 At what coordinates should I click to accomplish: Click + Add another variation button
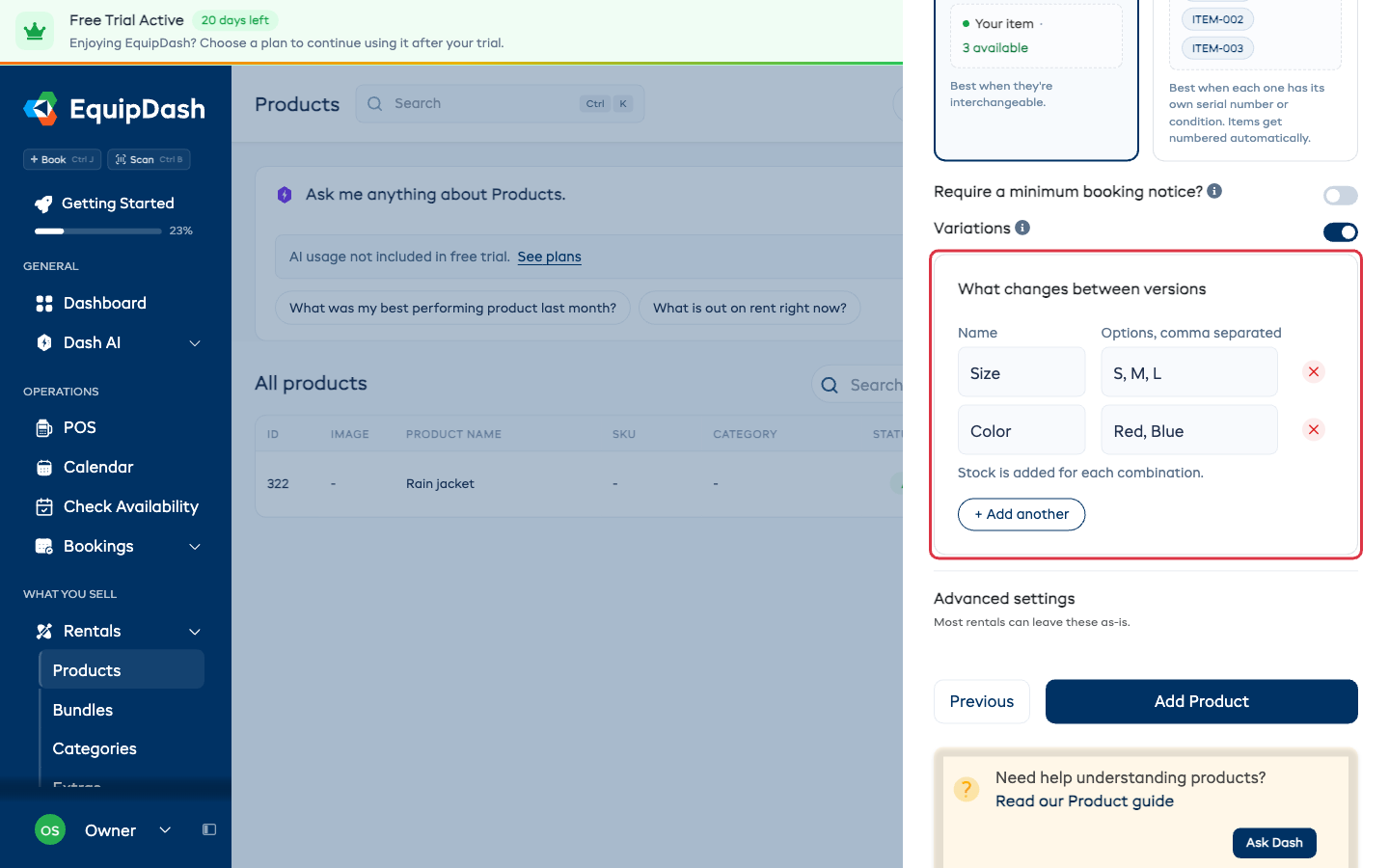click(x=1021, y=514)
